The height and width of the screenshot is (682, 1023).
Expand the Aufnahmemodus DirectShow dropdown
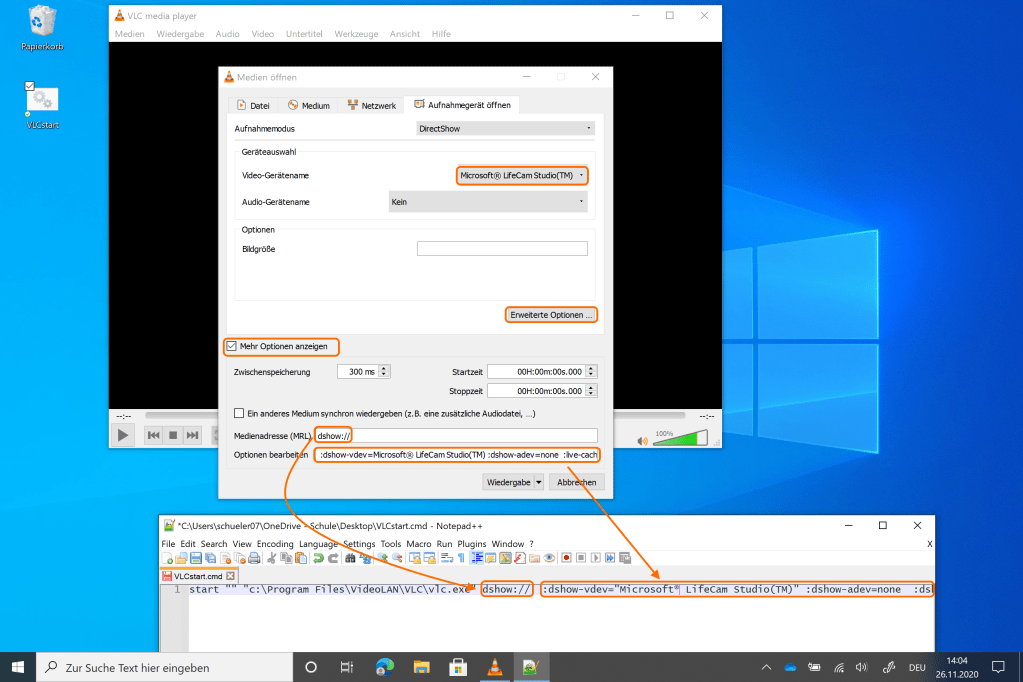pyautogui.click(x=505, y=129)
